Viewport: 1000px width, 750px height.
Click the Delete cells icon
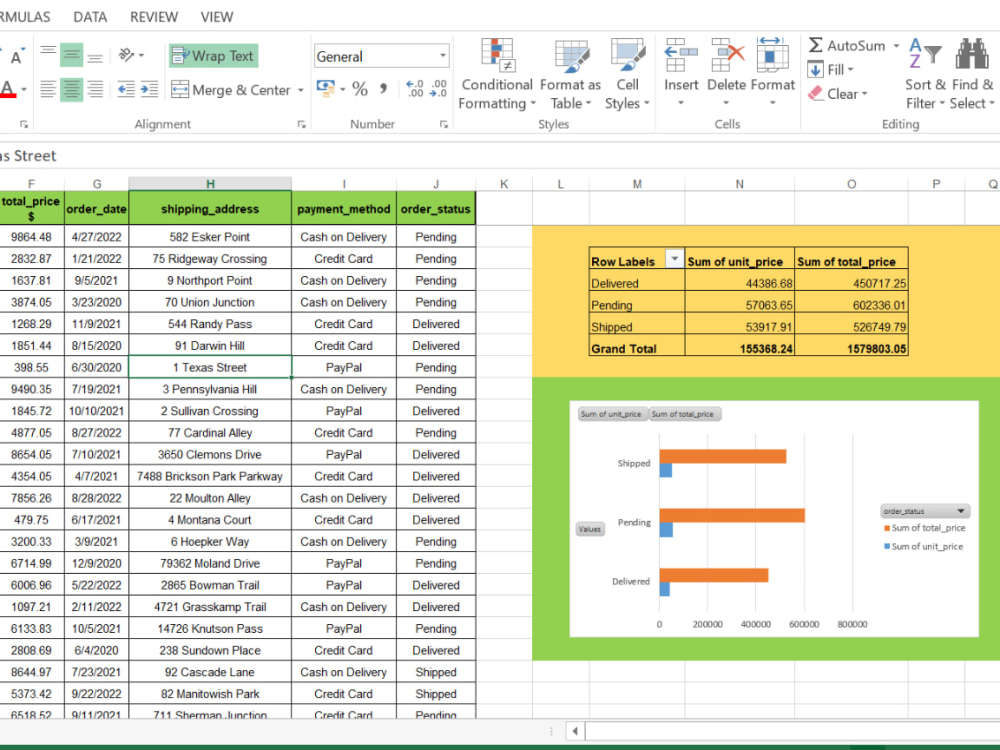click(x=727, y=55)
